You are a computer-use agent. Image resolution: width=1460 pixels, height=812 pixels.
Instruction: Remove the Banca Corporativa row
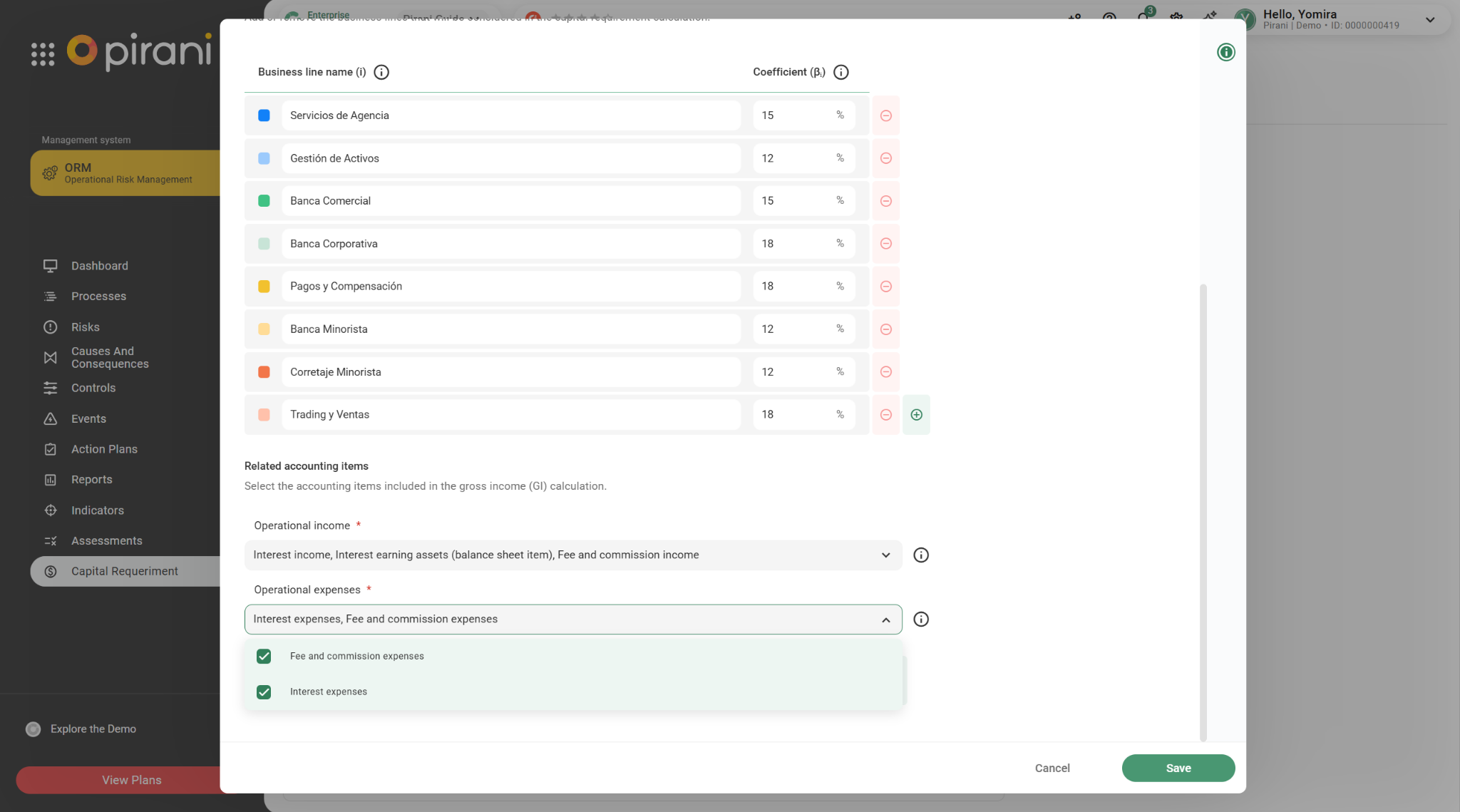pos(885,244)
